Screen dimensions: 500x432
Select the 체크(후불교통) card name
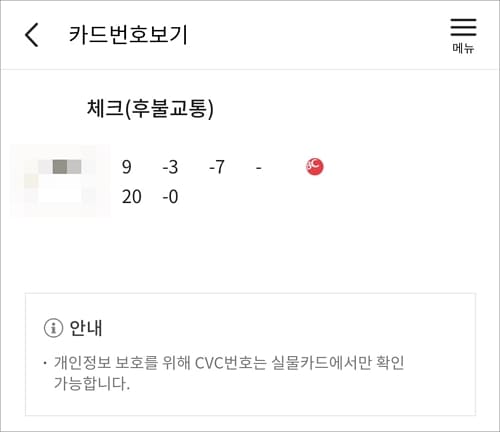[x=150, y=108]
